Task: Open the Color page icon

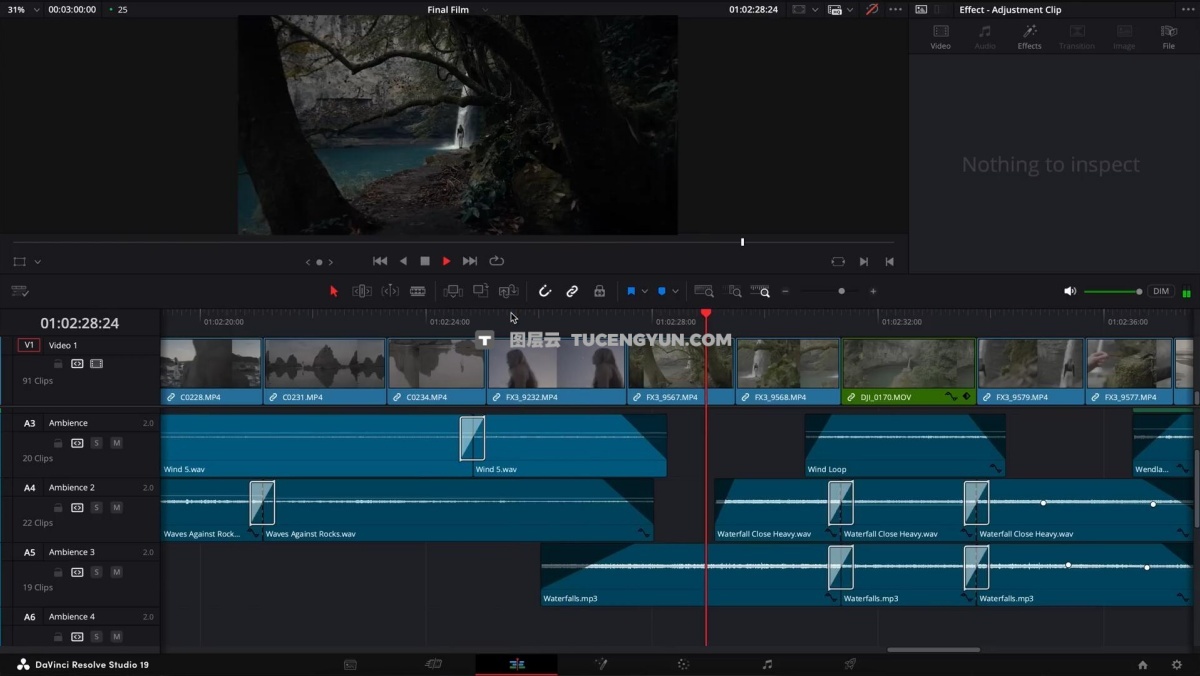Action: point(683,664)
